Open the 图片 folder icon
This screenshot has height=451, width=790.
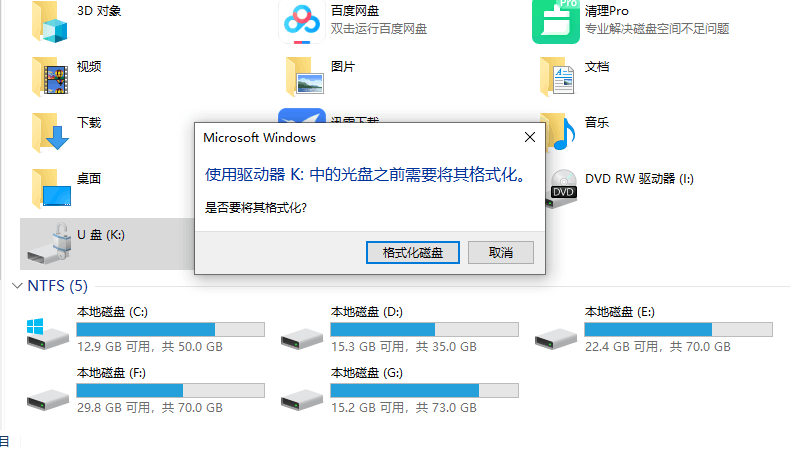(304, 76)
